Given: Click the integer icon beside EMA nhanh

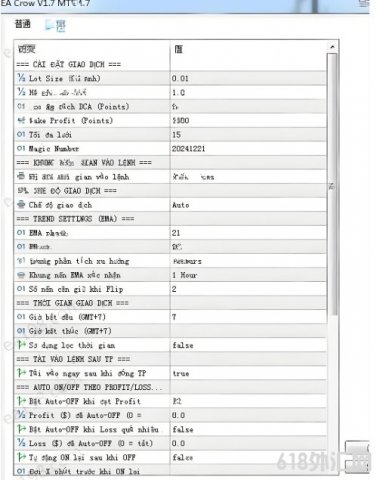Looking at the screenshot, I should pyautogui.click(x=21, y=233).
